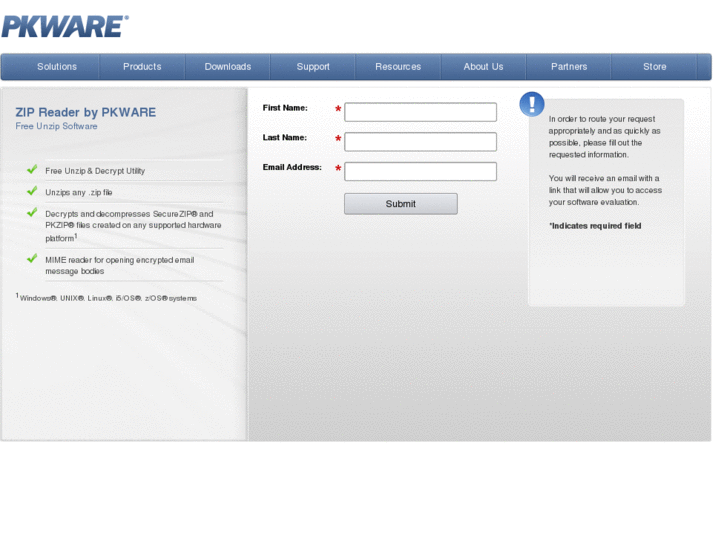The width and height of the screenshot is (727, 545).
Task: Click 'Unzips any .zip file' text
Action: (x=79, y=192)
